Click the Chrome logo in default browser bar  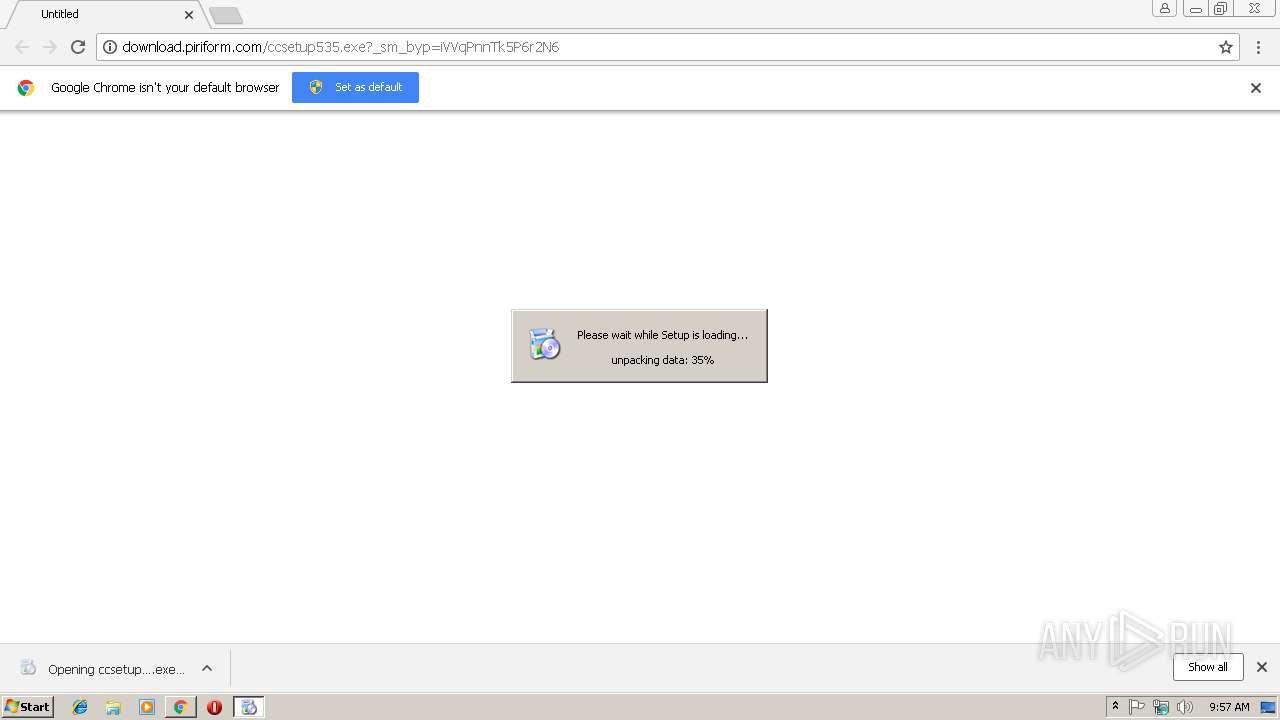click(x=26, y=88)
